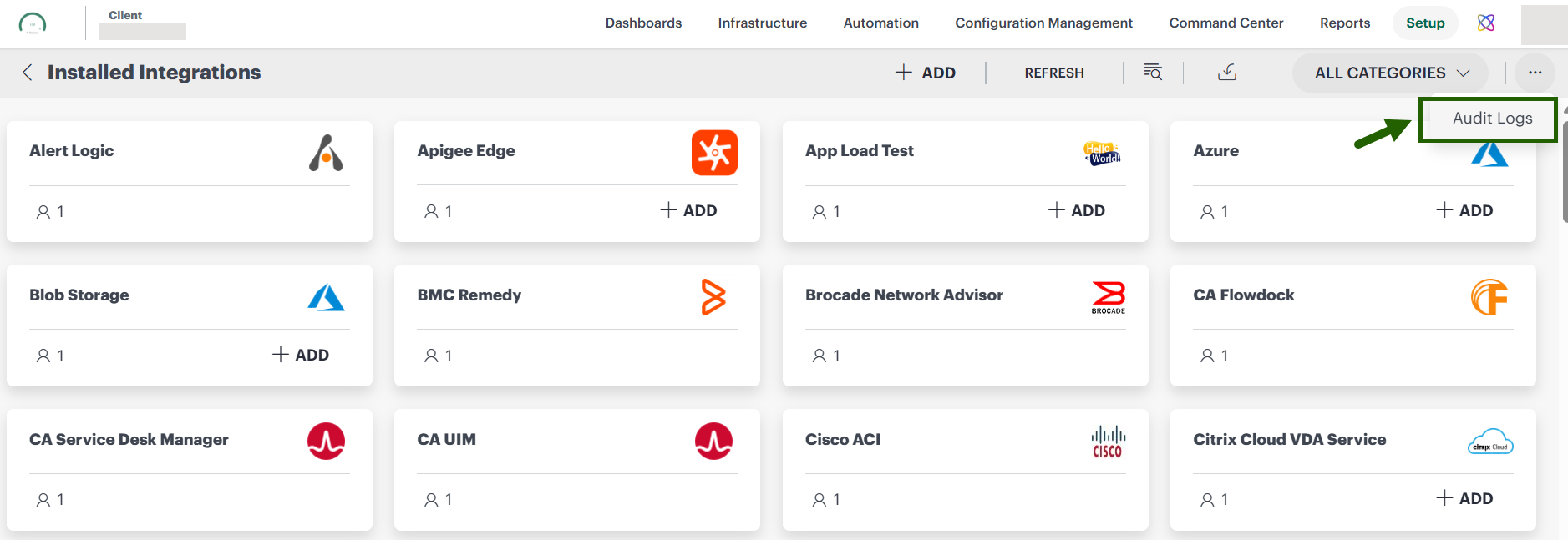Viewport: 1568px width, 540px height.
Task: Click the toolbar ADD button
Action: coord(926,73)
